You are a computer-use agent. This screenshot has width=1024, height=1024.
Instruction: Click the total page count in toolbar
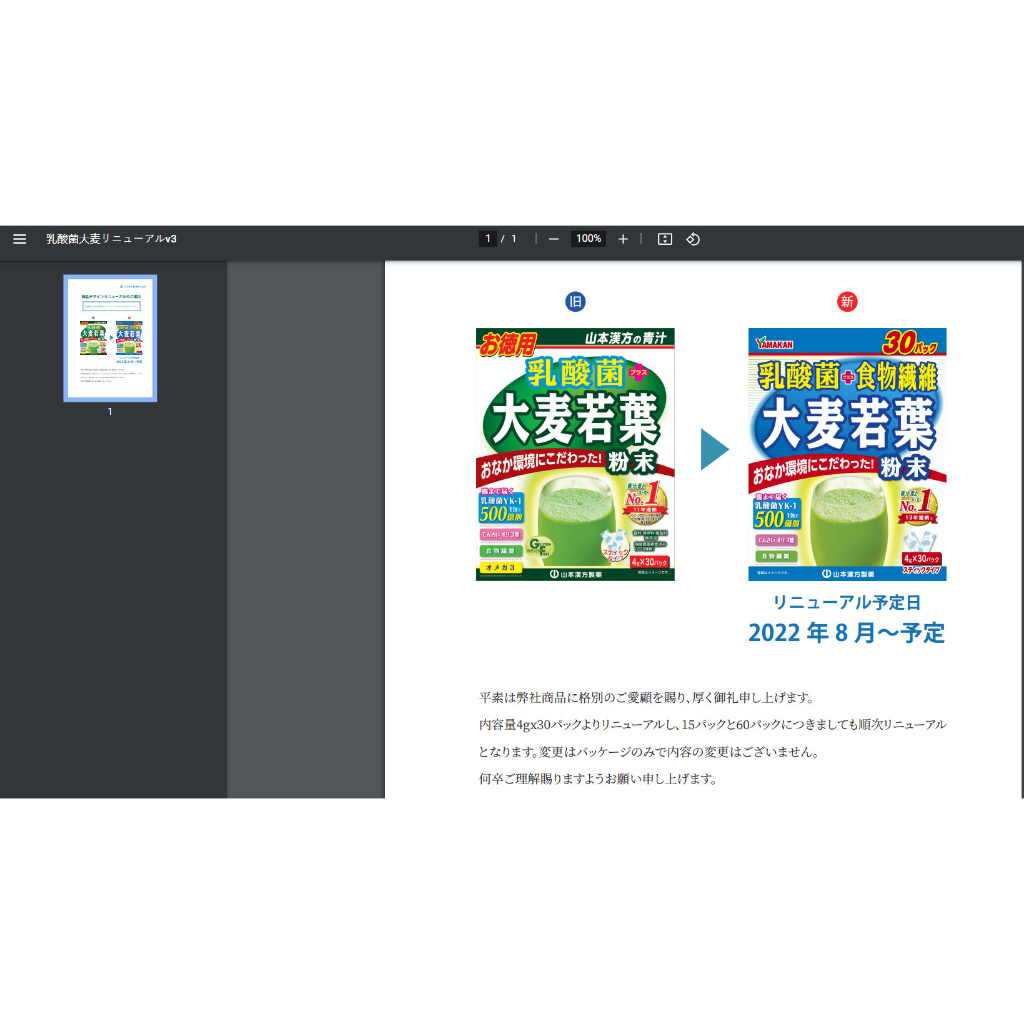[514, 239]
